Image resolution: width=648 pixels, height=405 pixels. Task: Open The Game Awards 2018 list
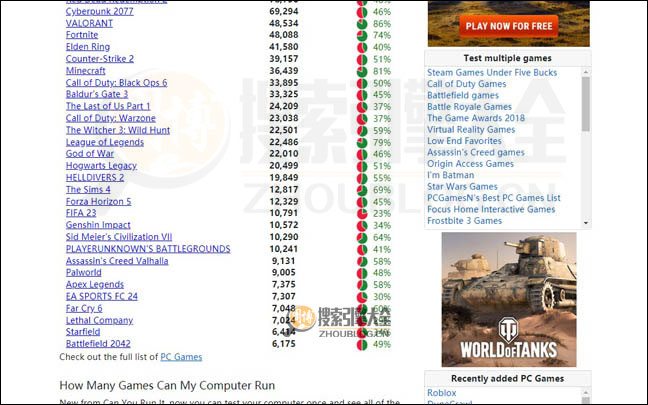coord(476,118)
